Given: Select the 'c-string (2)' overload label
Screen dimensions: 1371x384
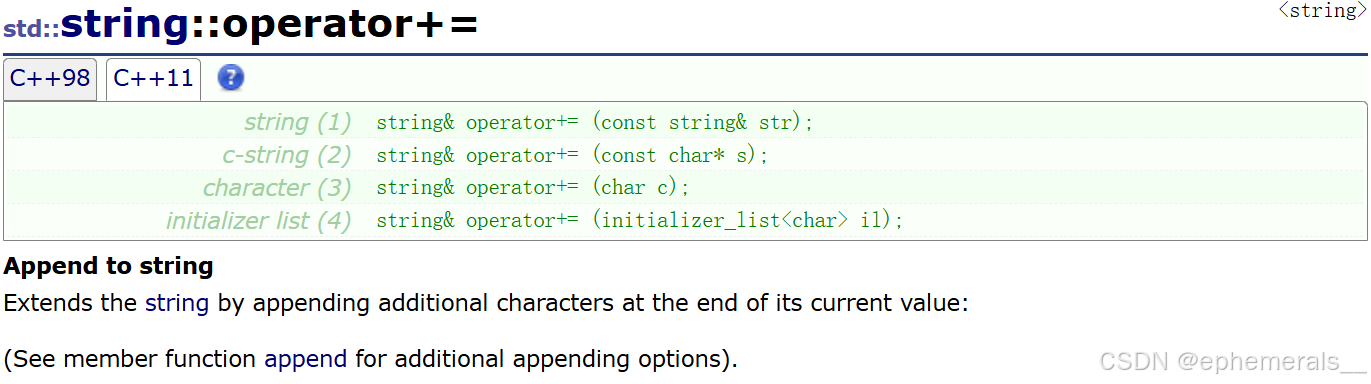Looking at the screenshot, I should [x=287, y=156].
